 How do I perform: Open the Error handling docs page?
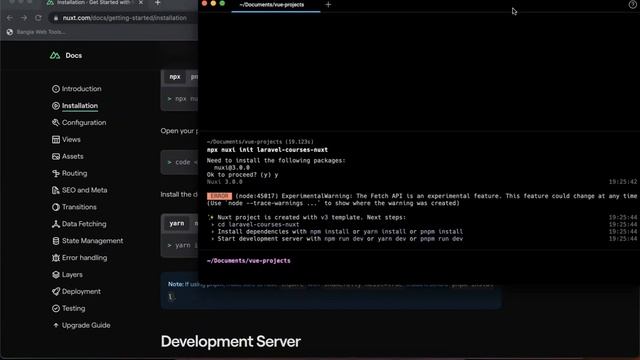click(84, 258)
